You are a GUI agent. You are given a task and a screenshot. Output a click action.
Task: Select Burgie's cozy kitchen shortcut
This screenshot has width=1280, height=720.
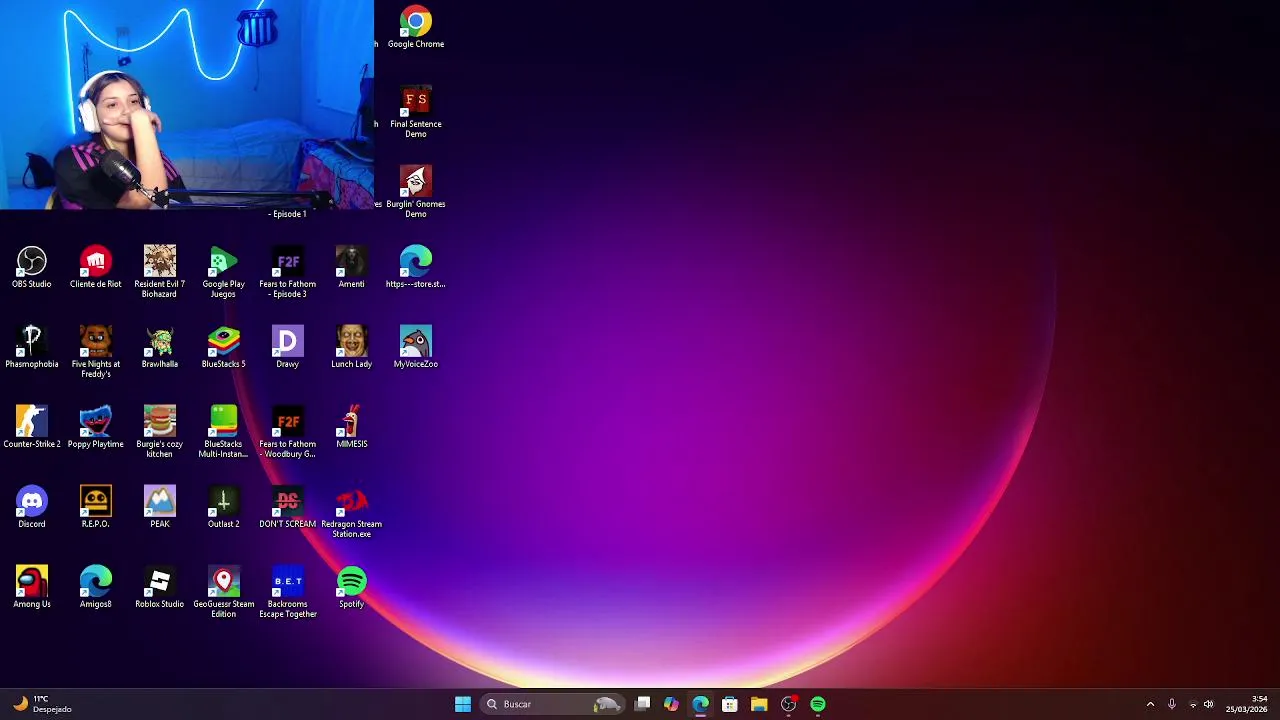[160, 432]
